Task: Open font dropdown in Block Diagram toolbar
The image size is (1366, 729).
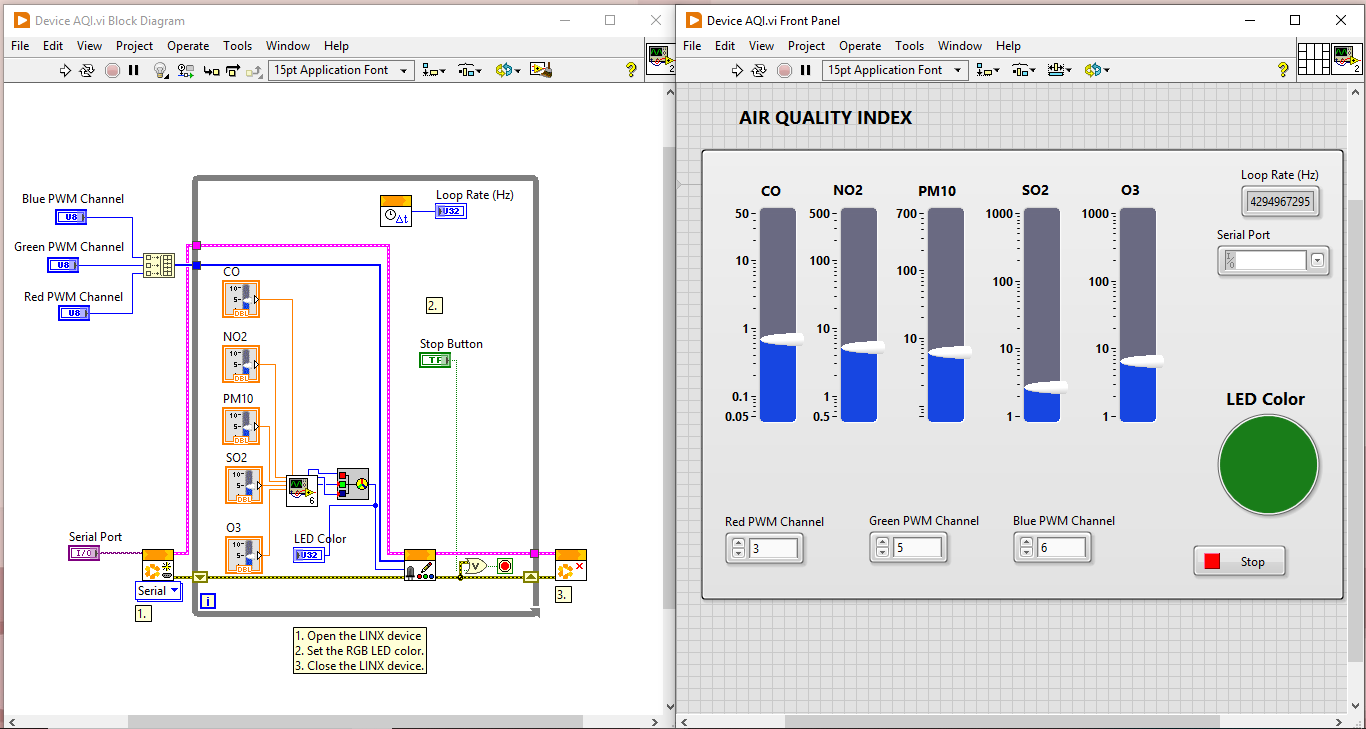Action: tap(341, 70)
